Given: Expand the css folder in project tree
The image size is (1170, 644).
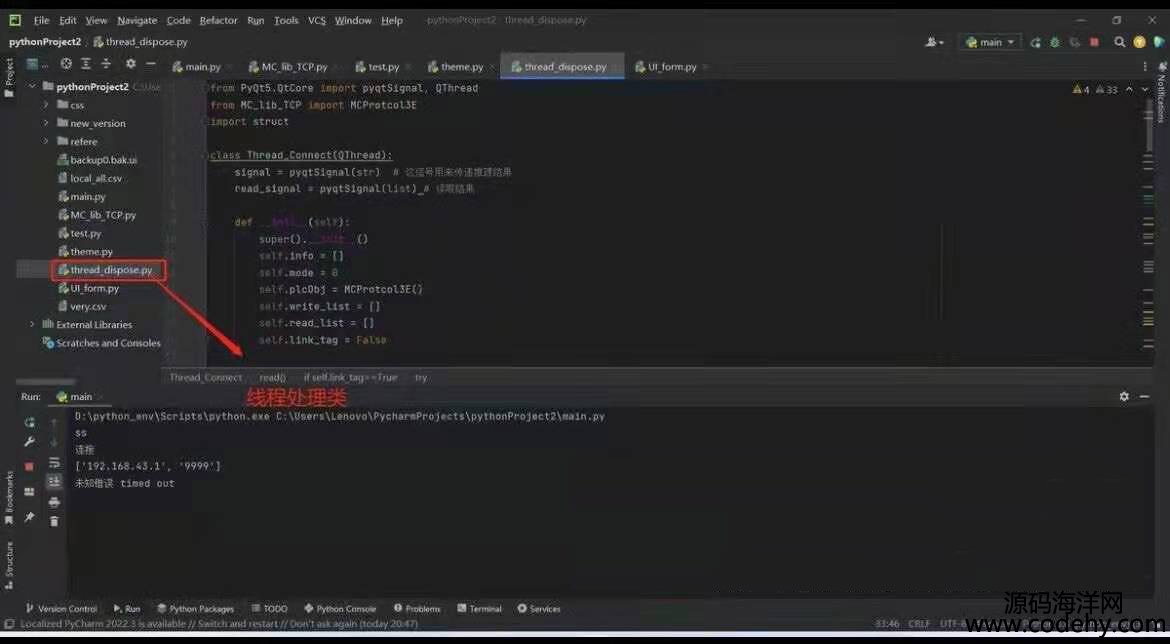Looking at the screenshot, I should tap(46, 105).
